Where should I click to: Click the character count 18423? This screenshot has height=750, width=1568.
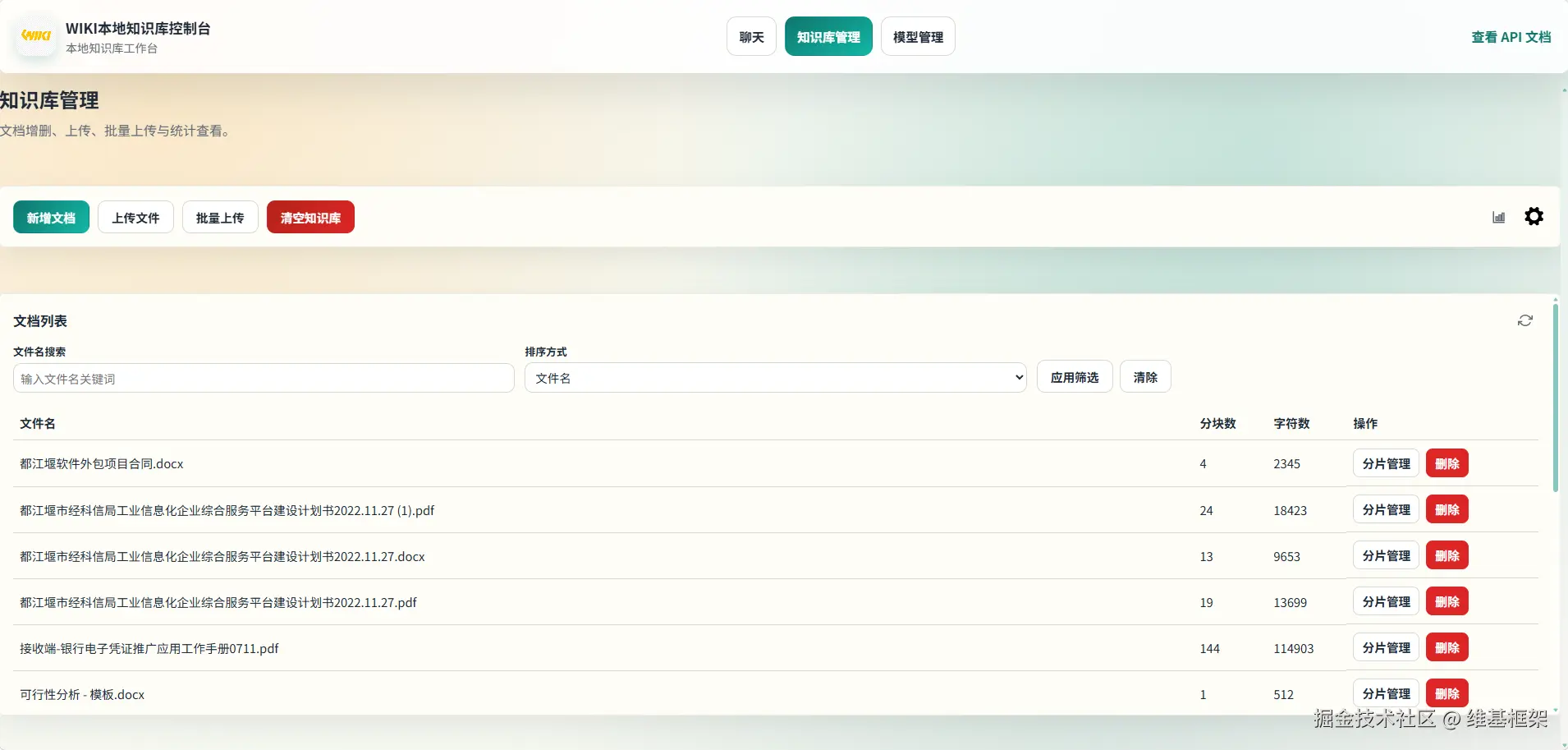click(x=1290, y=510)
